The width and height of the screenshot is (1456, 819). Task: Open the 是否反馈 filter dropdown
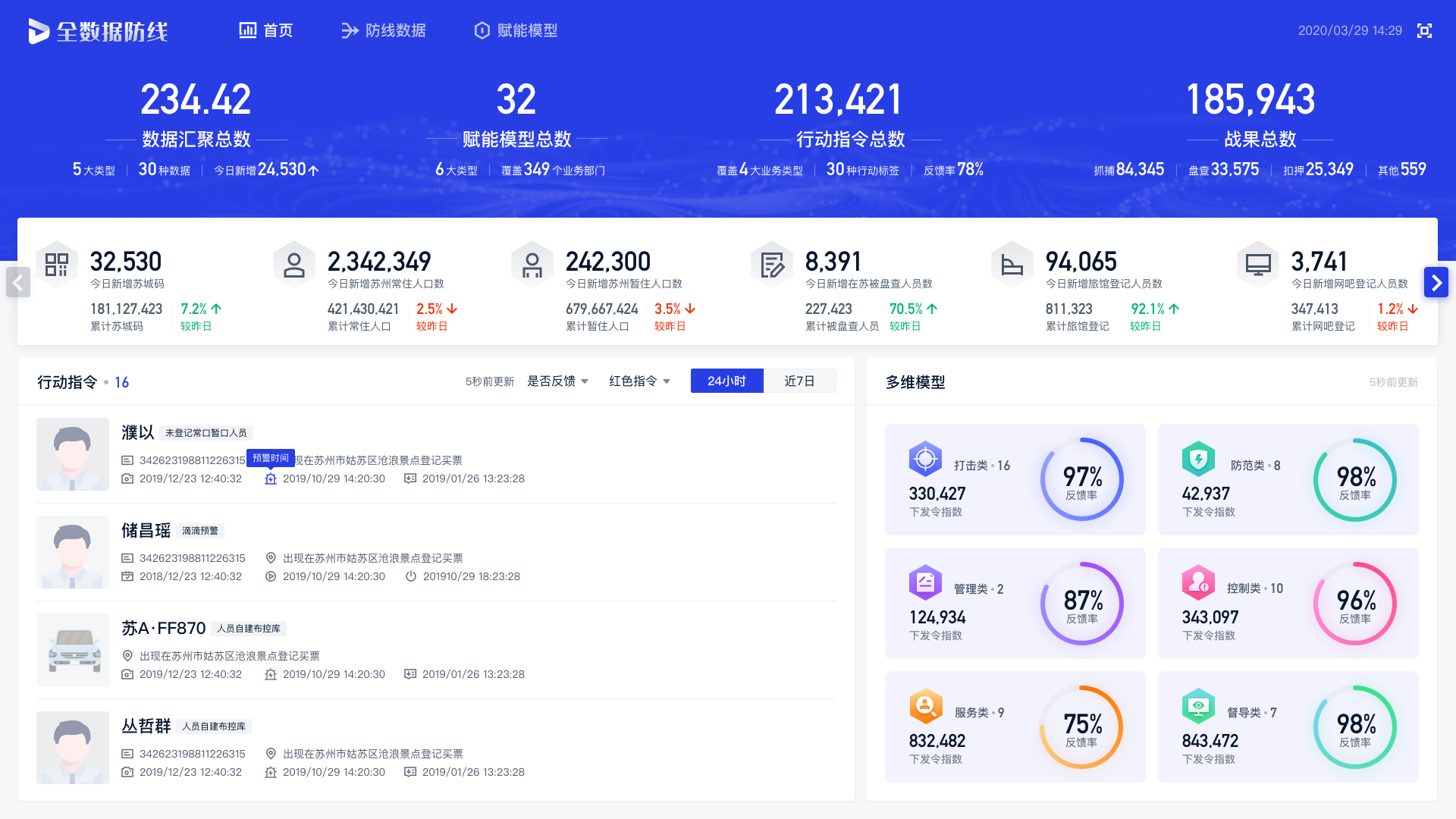click(x=558, y=381)
